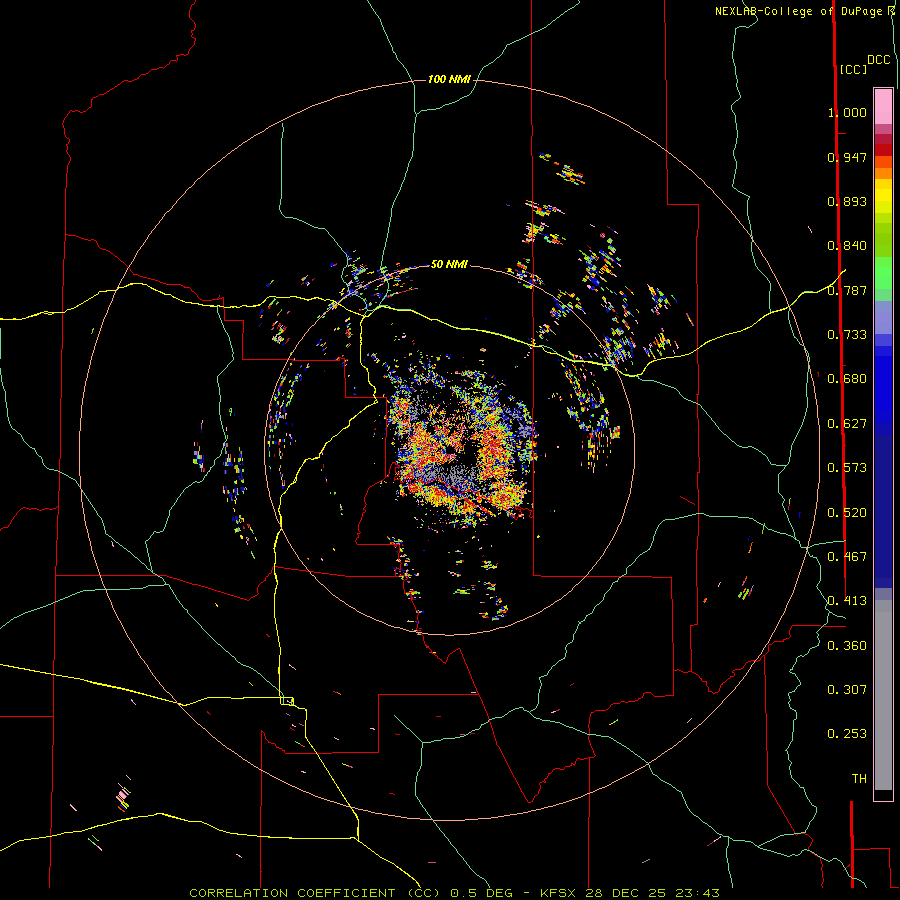This screenshot has height=900, width=900.
Task: Click the TH label at the scale bottom
Action: coord(859,779)
